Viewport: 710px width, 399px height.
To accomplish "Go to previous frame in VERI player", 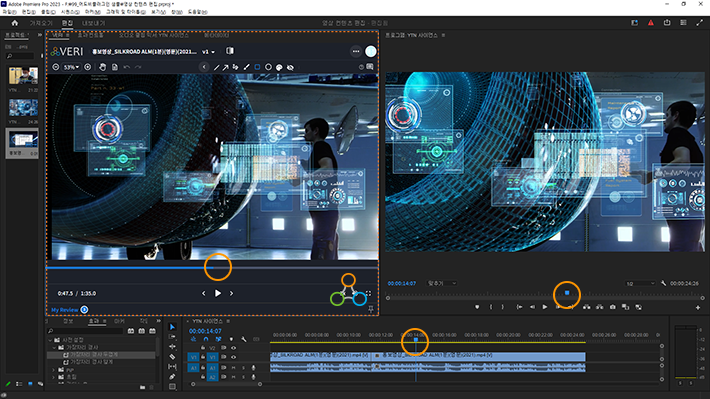I will click(x=204, y=293).
